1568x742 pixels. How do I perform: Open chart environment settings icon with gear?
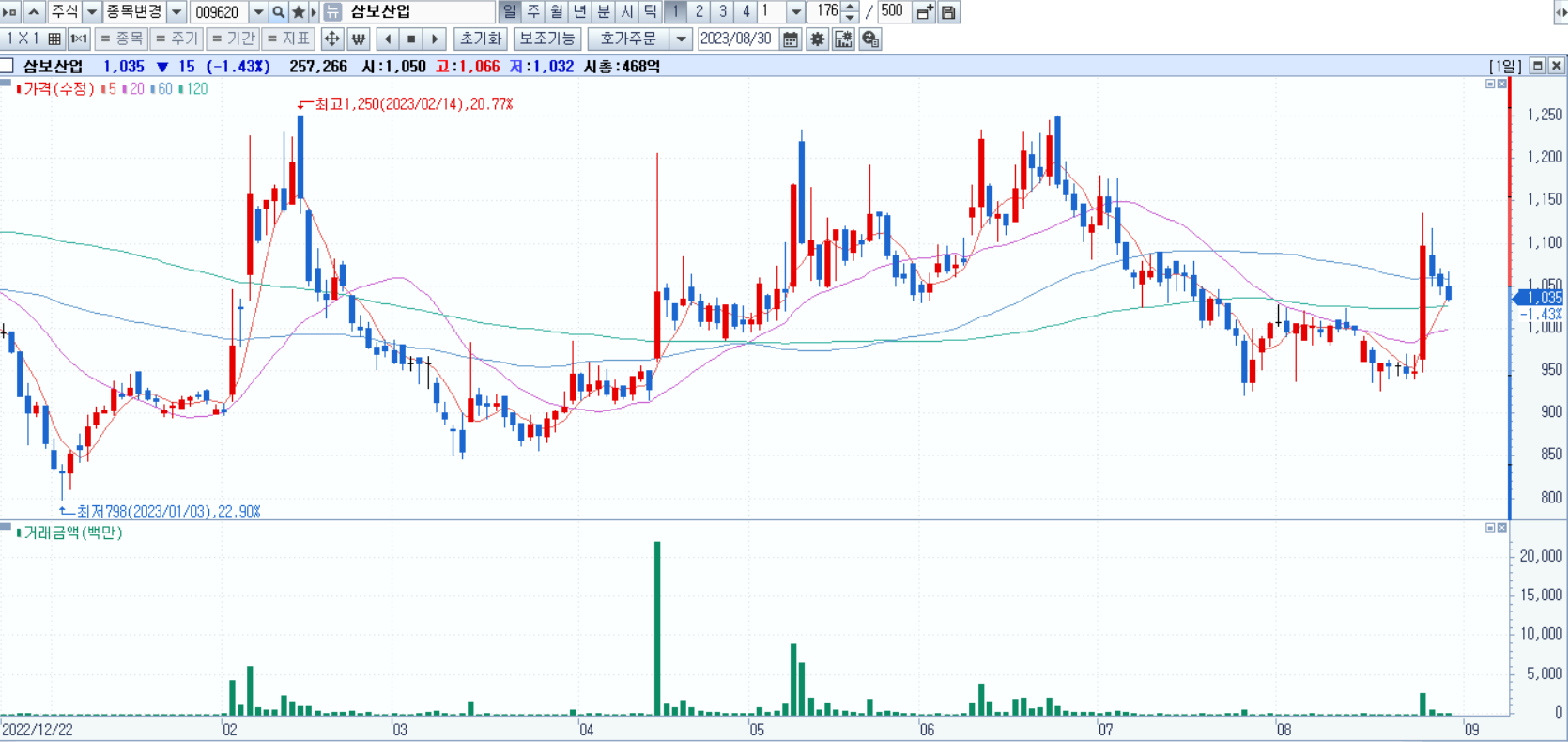click(844, 39)
